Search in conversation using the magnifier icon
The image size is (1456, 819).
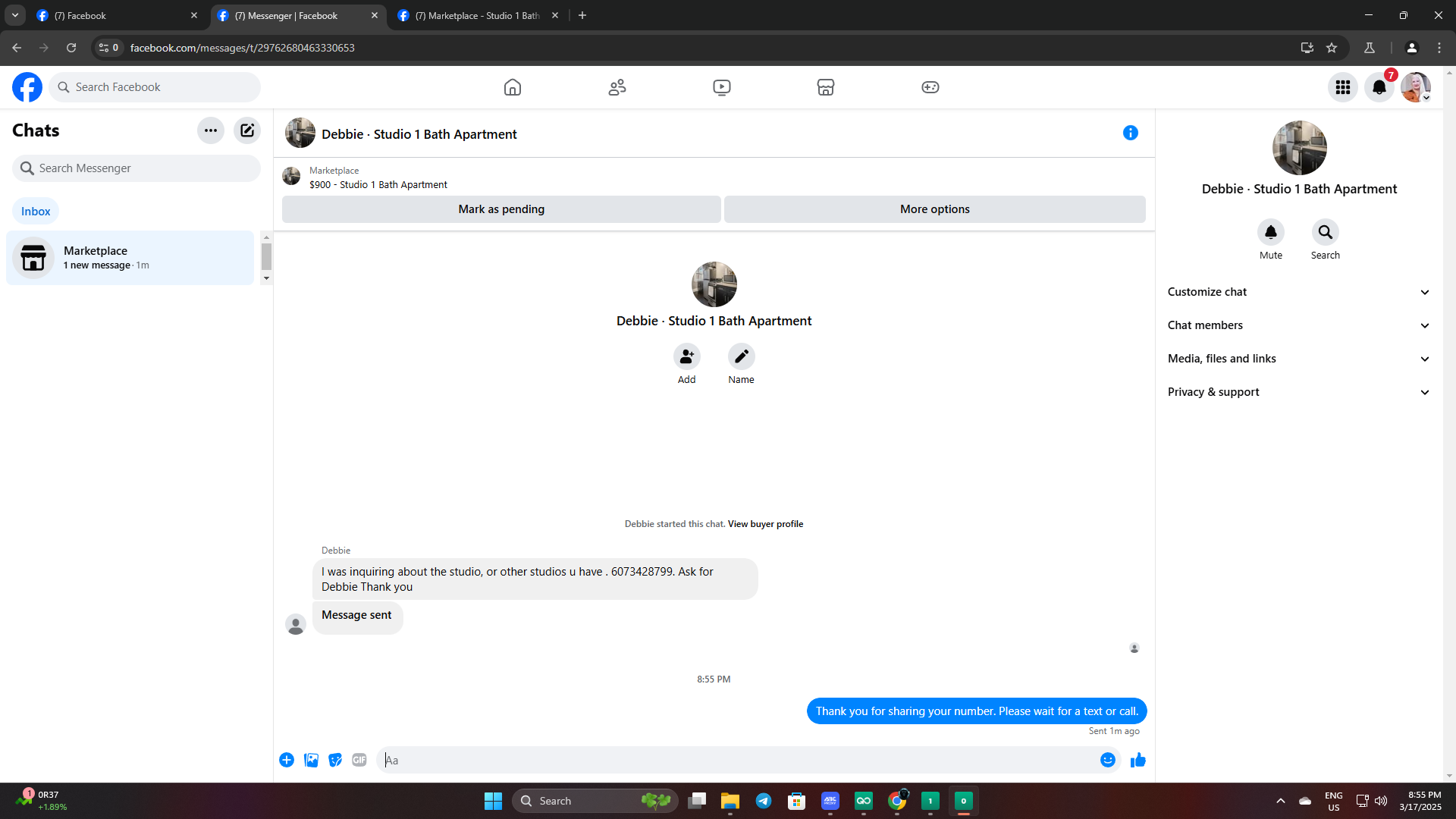1326,232
